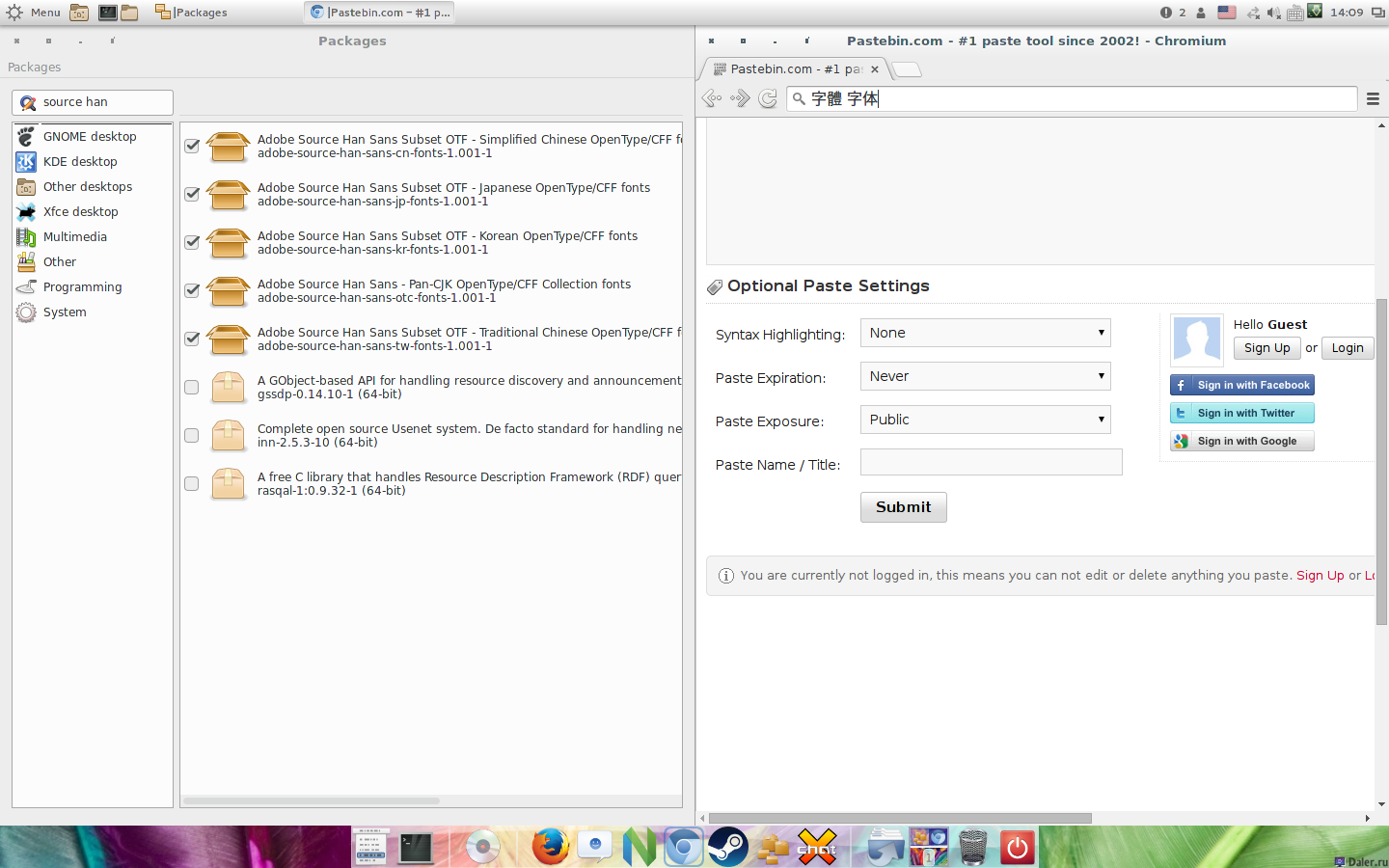Click the Paste Name / Title field
Screen dimensions: 1389x868
[992, 462]
